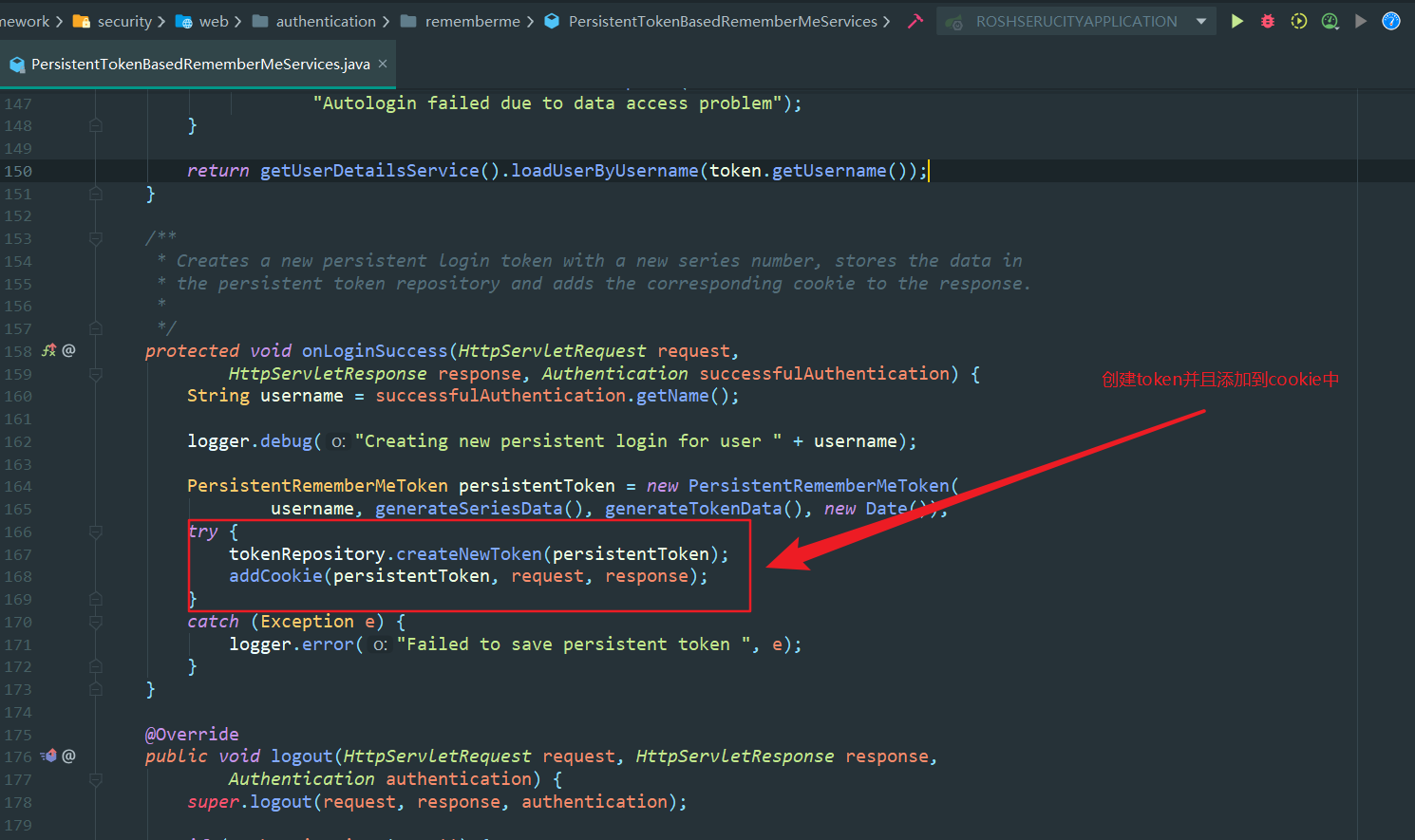The height and width of the screenshot is (840, 1415).
Task: Click the overriding method gutter icon on line 158
Action: pyautogui.click(x=49, y=350)
